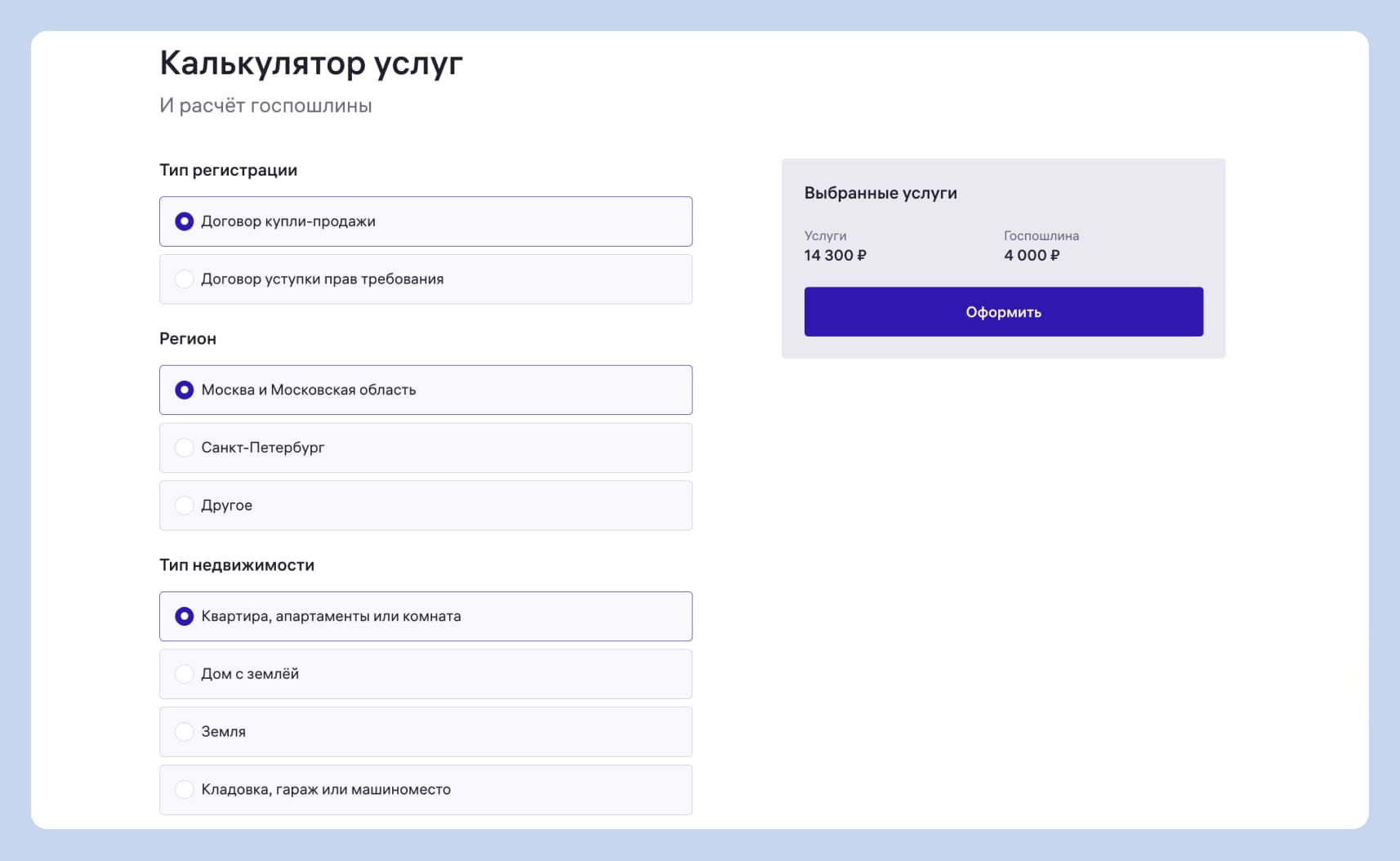Select Москва и Московская область region
Viewport: 1400px width, 861px height.
(x=185, y=390)
